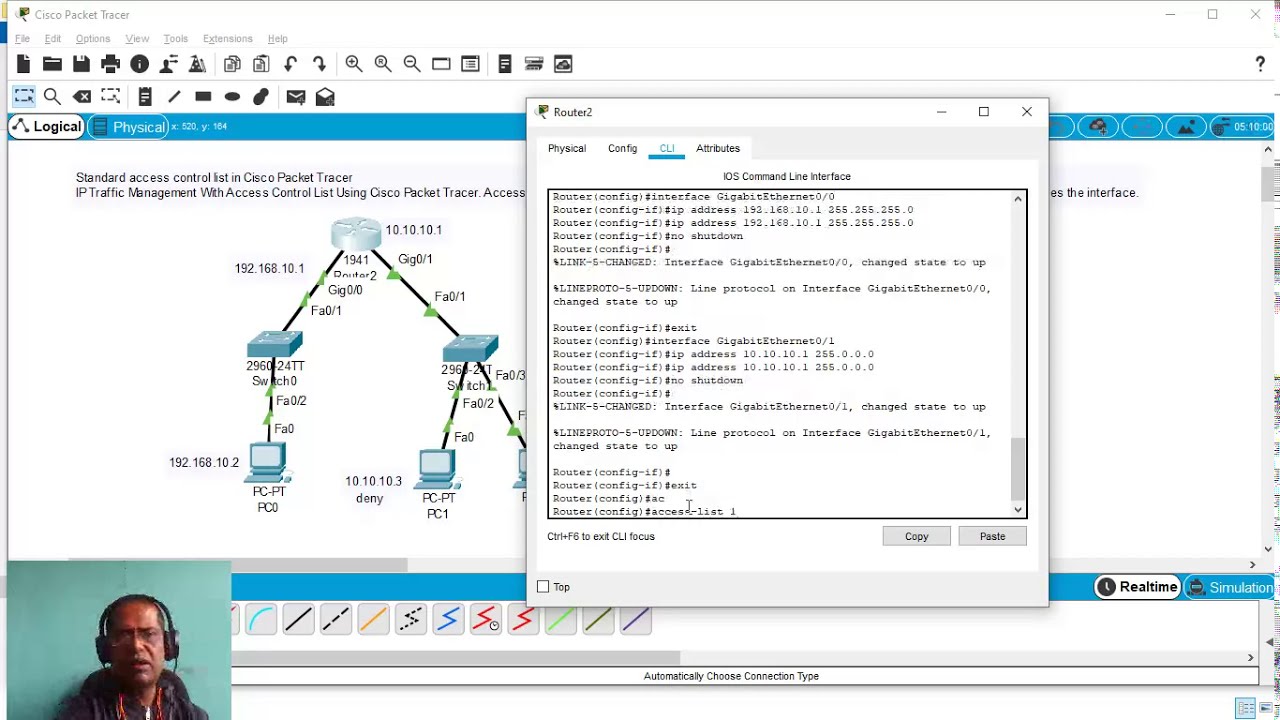The width and height of the screenshot is (1280, 720).
Task: Switch to Logical workspace view
Action: click(x=46, y=127)
